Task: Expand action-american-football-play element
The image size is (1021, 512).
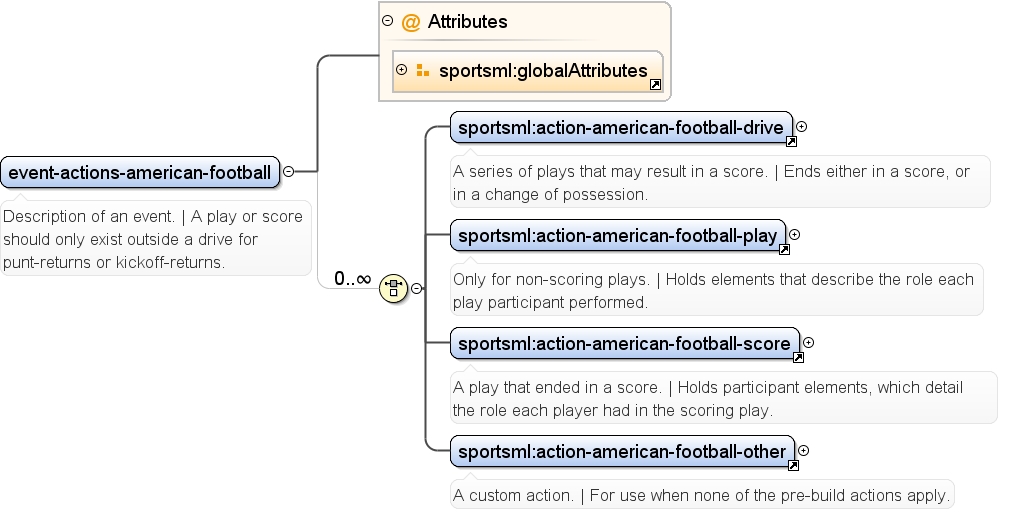Action: tap(795, 235)
